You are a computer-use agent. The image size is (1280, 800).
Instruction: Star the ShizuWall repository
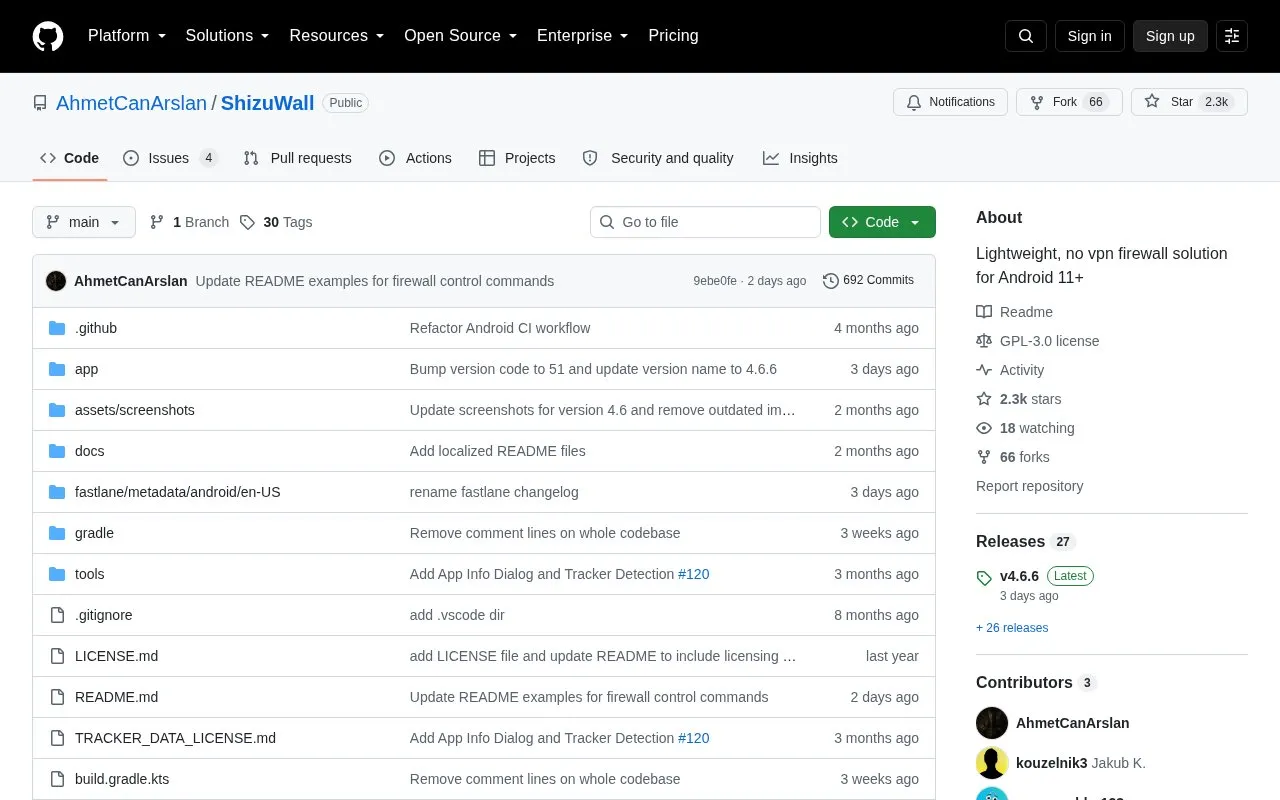click(1189, 102)
